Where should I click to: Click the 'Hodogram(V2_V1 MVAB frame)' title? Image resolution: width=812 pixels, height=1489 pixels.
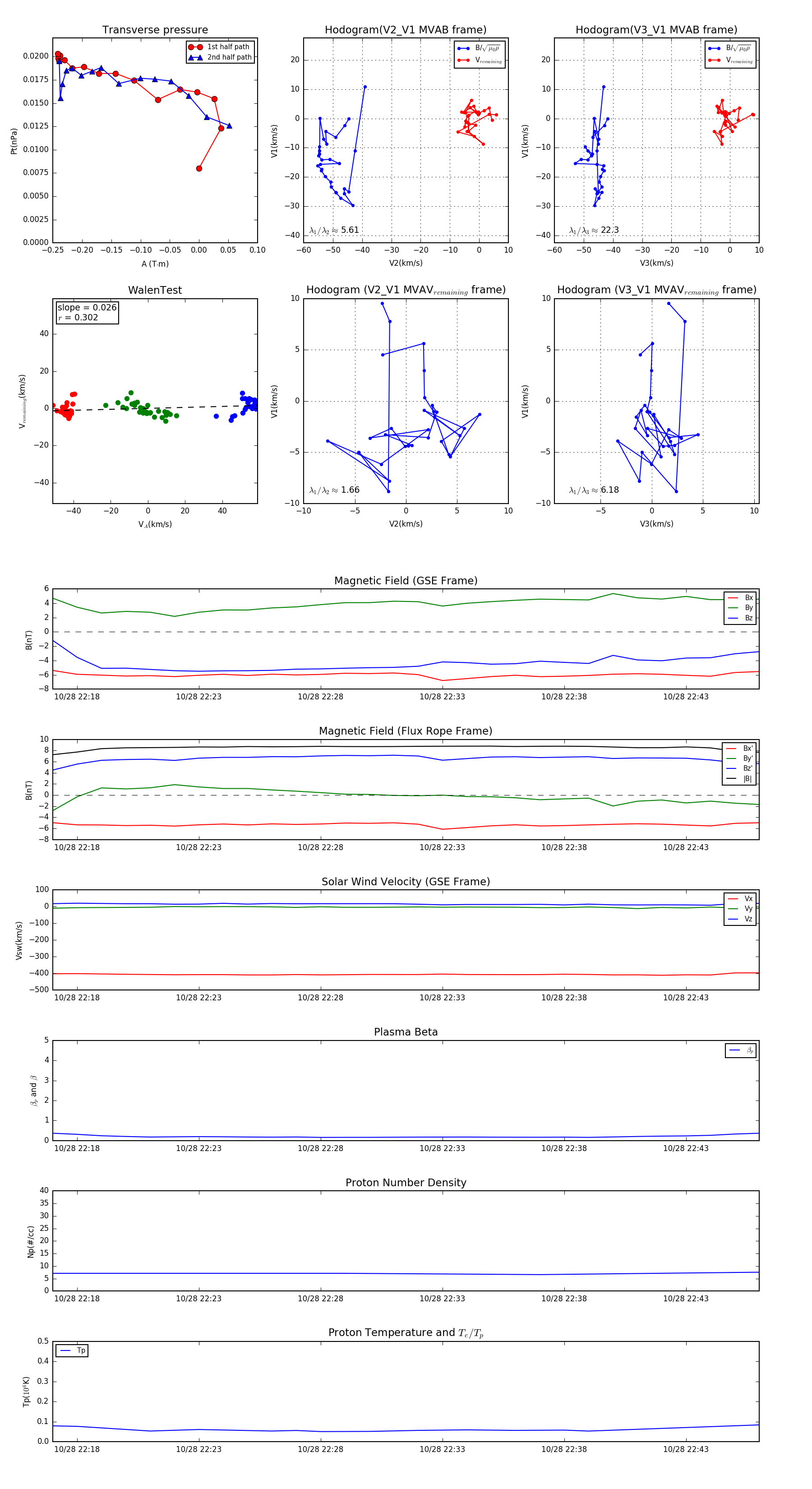406,30
